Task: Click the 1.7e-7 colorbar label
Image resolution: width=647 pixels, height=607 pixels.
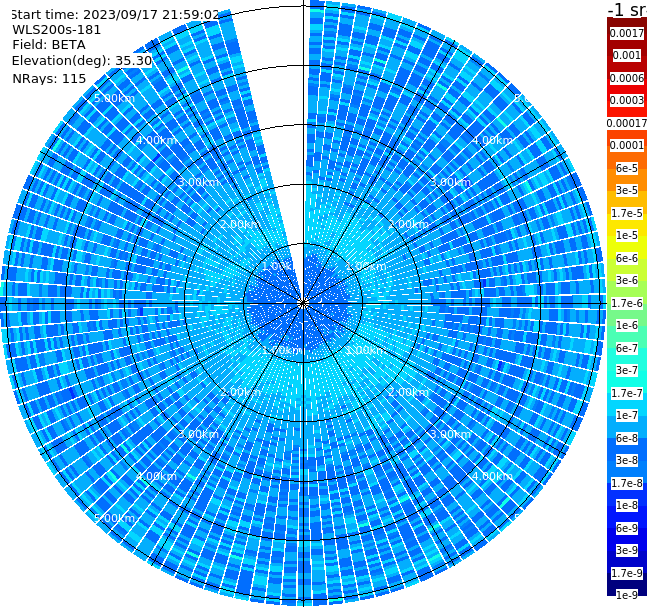Action: tap(627, 393)
